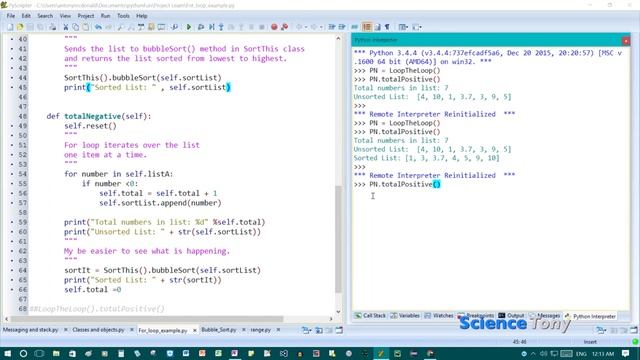This screenshot has width=640, height=360.
Task: Open the Project menu
Action: coord(86,16)
